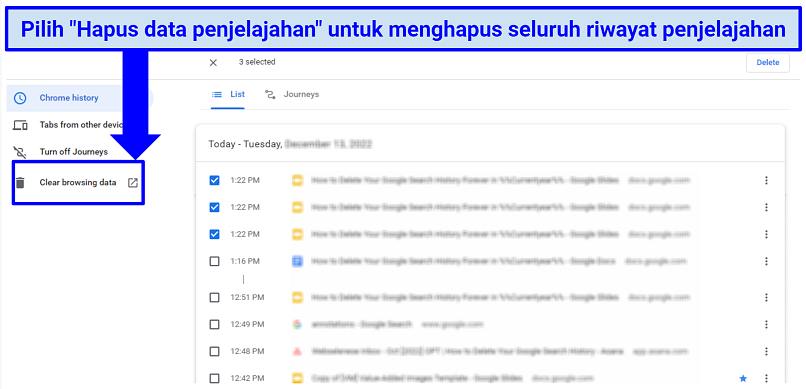This screenshot has height=389, width=806.
Task: Switch to the Journeys tab
Action: 291,95
